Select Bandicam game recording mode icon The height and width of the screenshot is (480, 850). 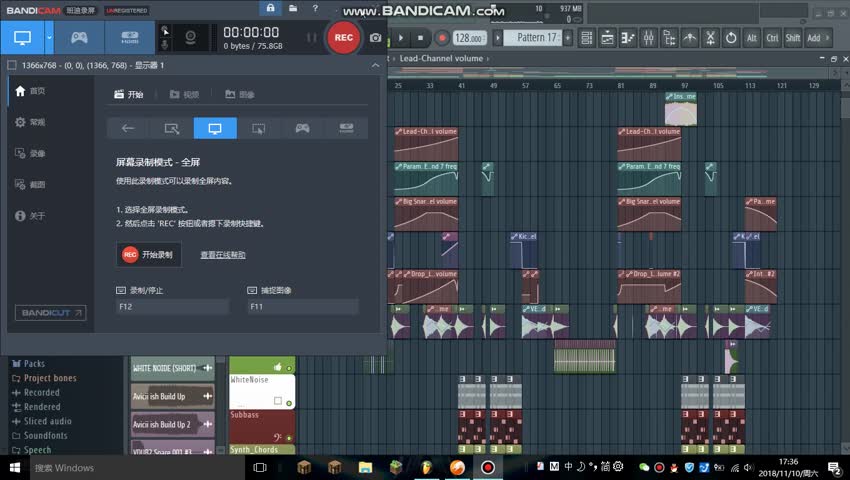pos(79,37)
